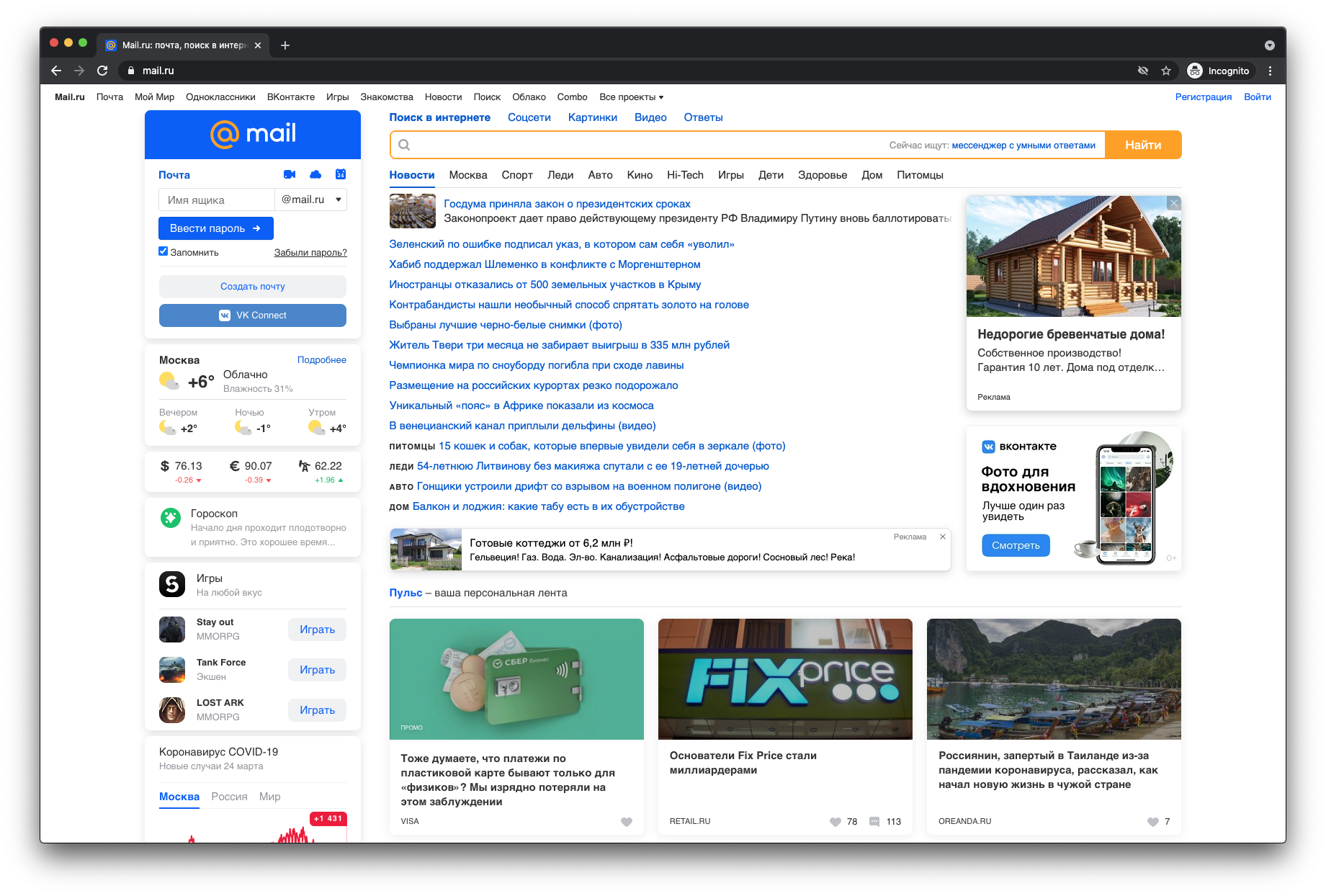Expand the Все проекты menu

632,97
